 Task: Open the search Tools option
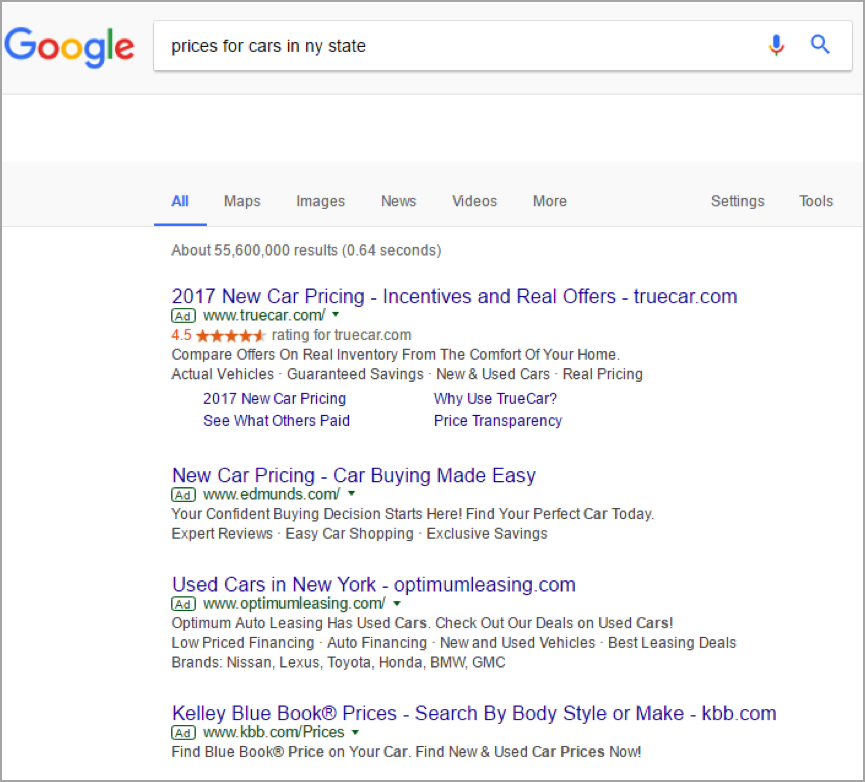(x=816, y=201)
